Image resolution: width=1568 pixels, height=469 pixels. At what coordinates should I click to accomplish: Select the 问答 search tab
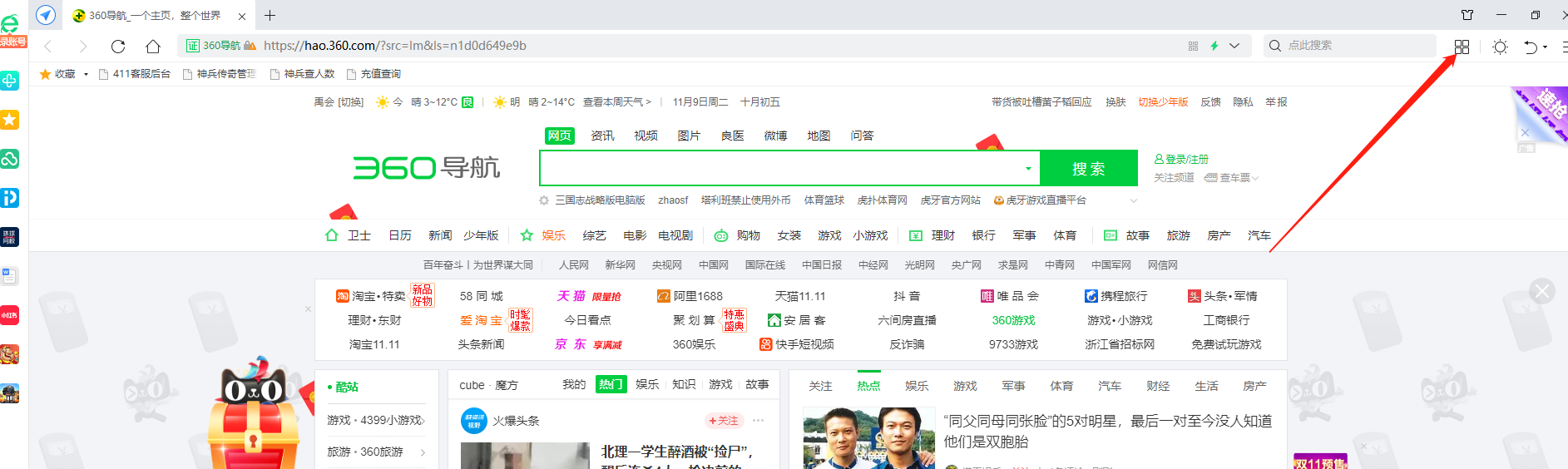(862, 136)
